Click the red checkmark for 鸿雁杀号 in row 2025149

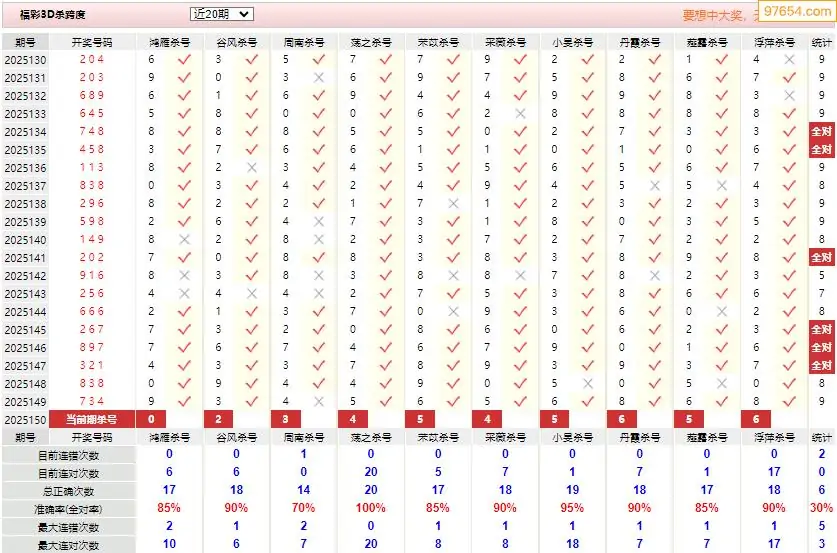pos(184,401)
